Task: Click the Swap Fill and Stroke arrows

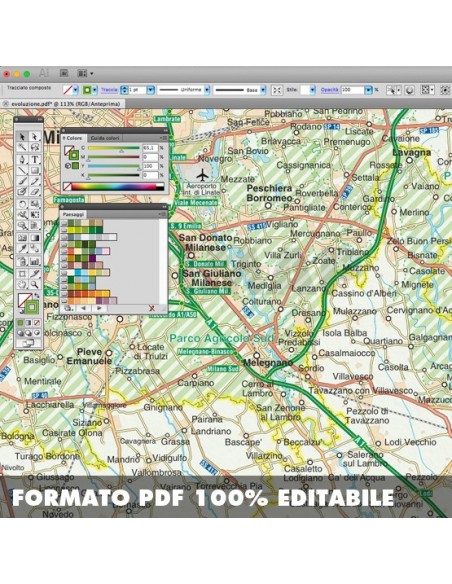Action: (37, 296)
